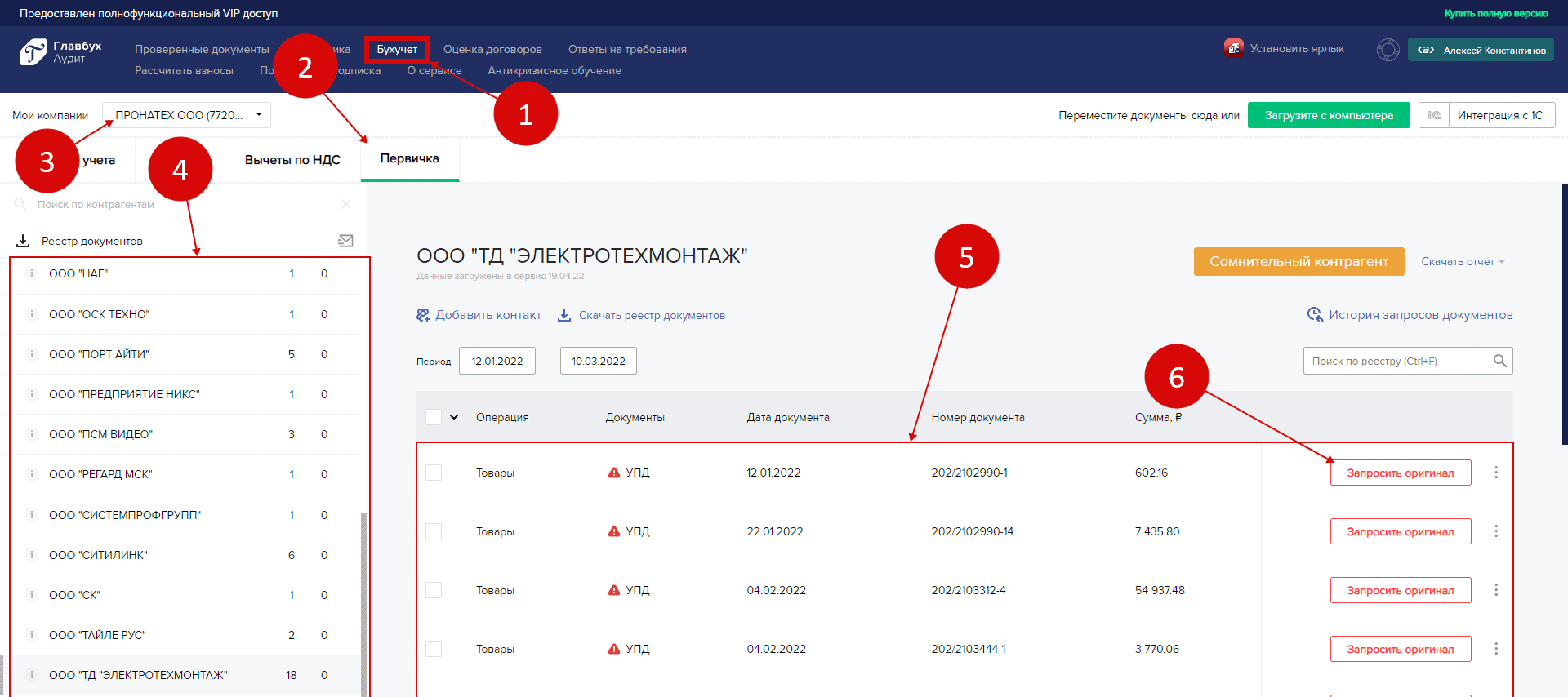Open the ПРОНАТЕХ ООО company dropdown
Screen dimensions: 1568x697
[186, 115]
